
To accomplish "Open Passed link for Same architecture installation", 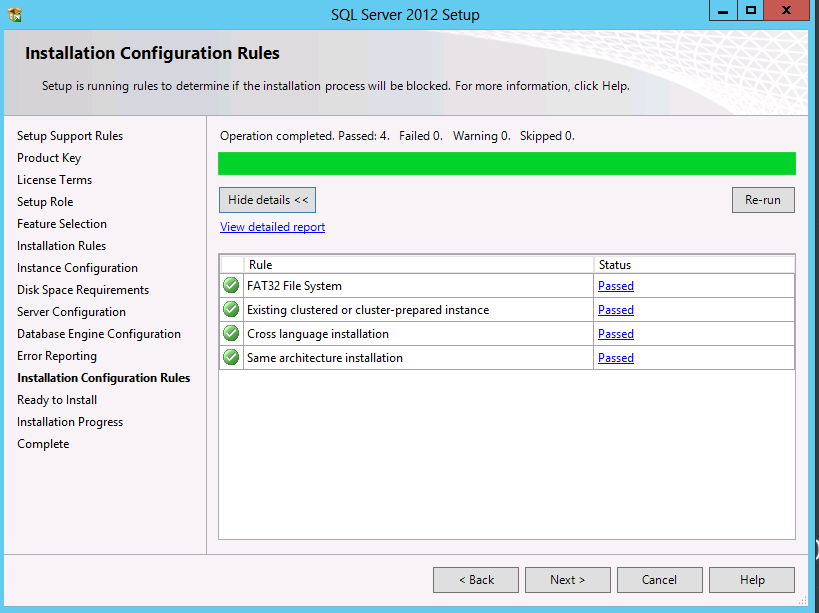I will click(616, 358).
